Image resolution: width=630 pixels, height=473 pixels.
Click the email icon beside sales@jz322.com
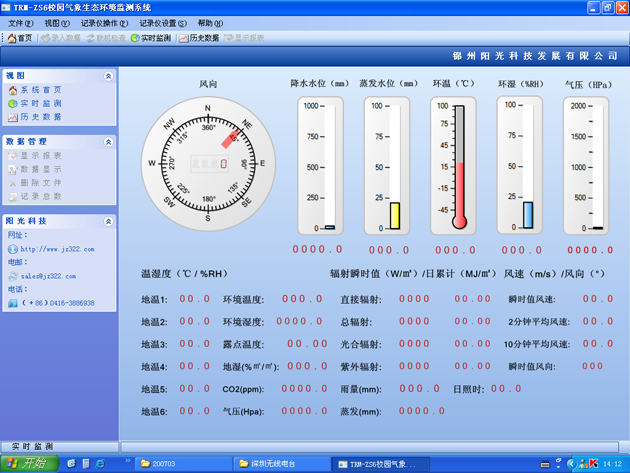click(12, 275)
